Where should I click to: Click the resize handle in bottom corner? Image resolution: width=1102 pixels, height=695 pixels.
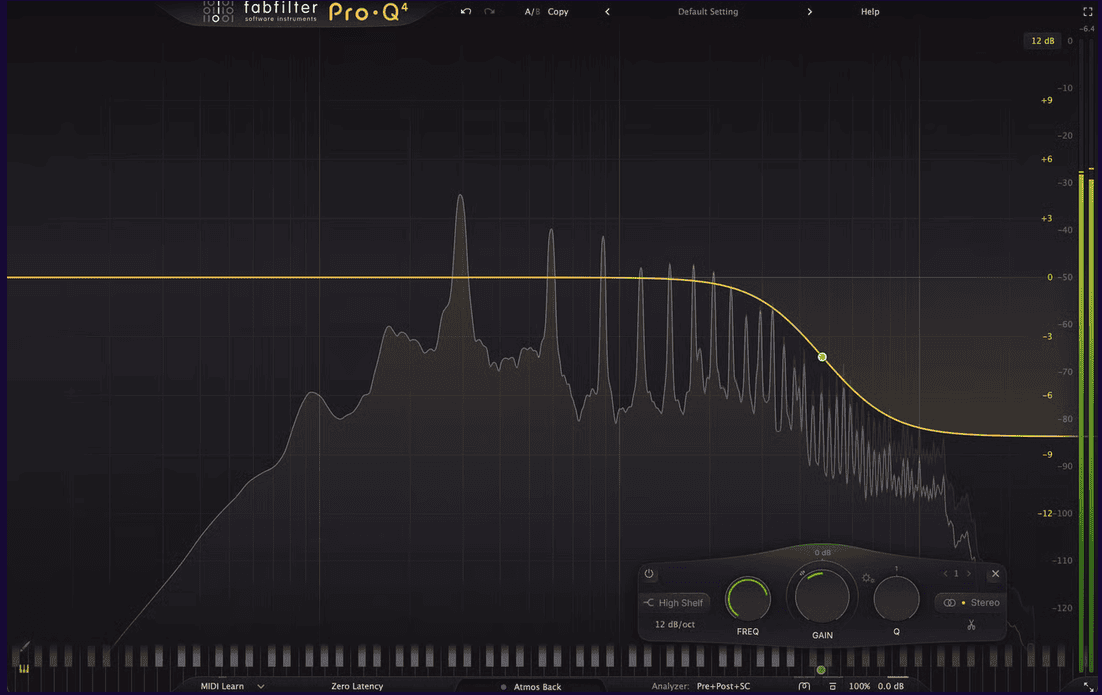1089,687
